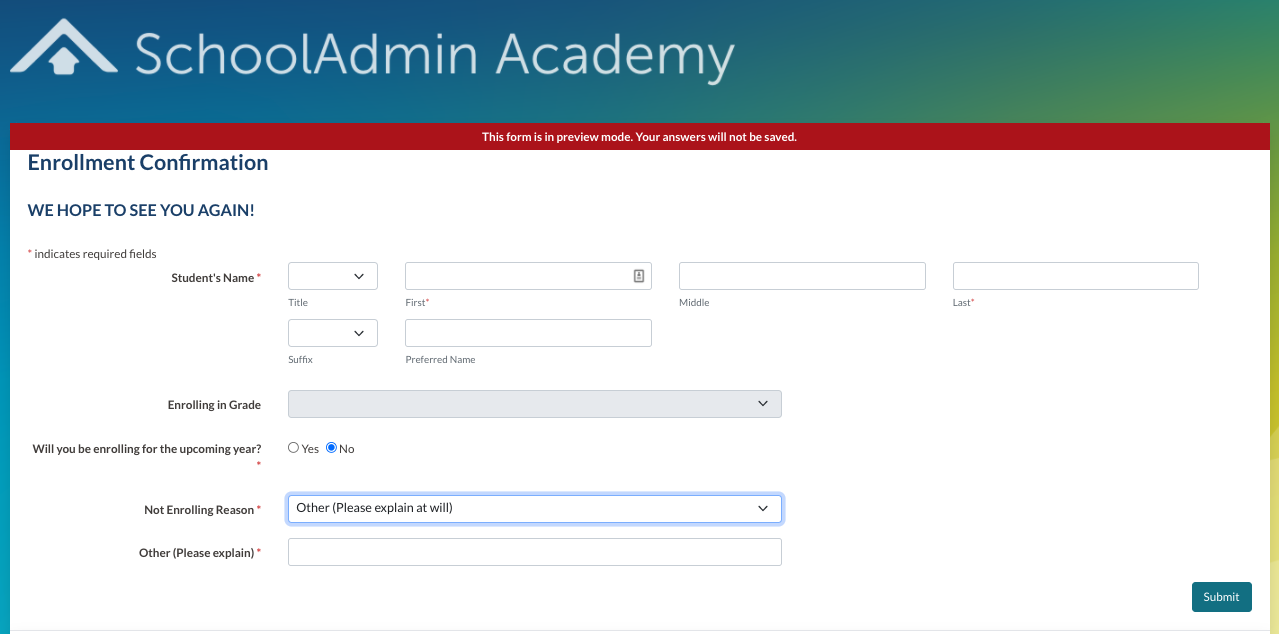Click the Preferred Name input field
Viewport: 1279px width, 634px height.
tap(527, 332)
